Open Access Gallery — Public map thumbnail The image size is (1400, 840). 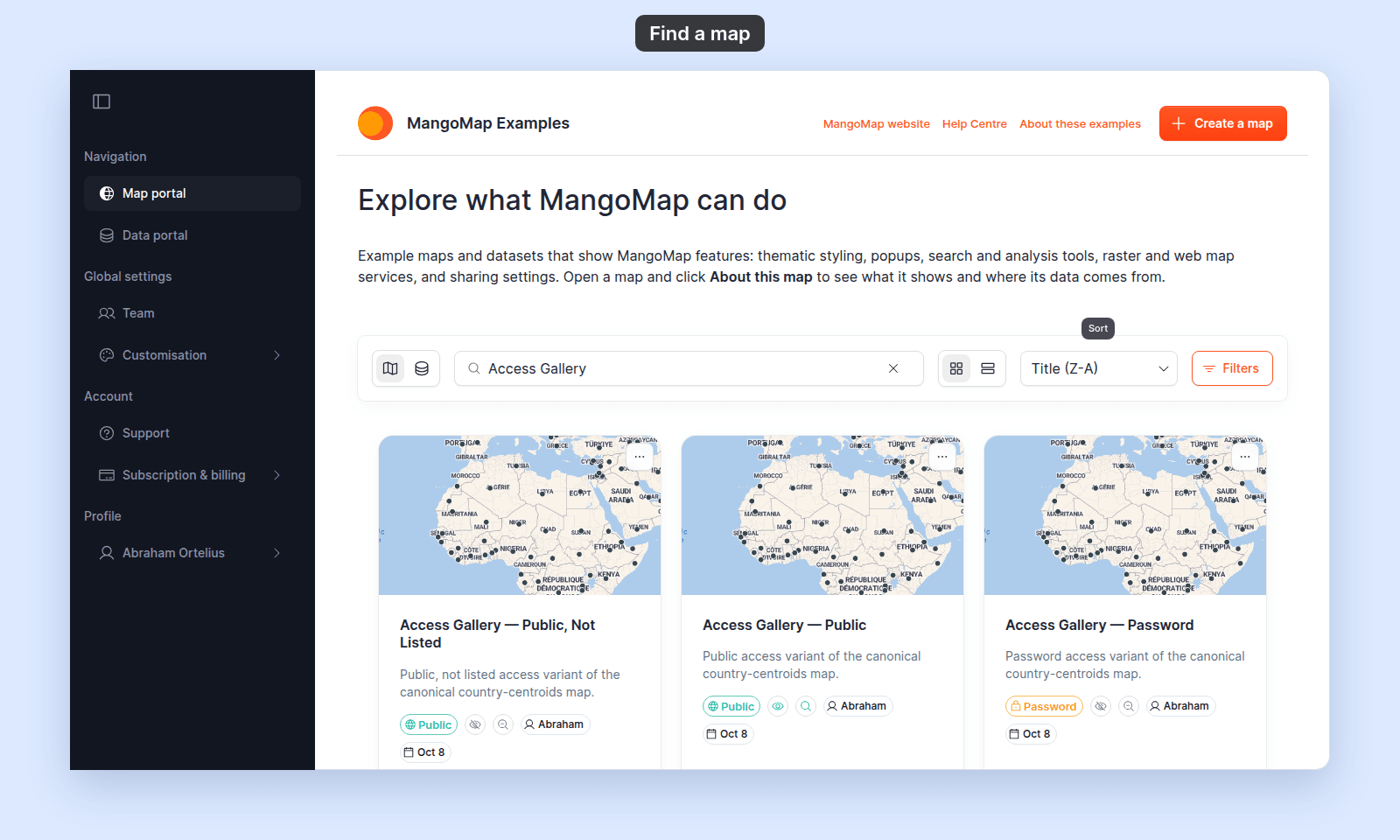coord(822,515)
